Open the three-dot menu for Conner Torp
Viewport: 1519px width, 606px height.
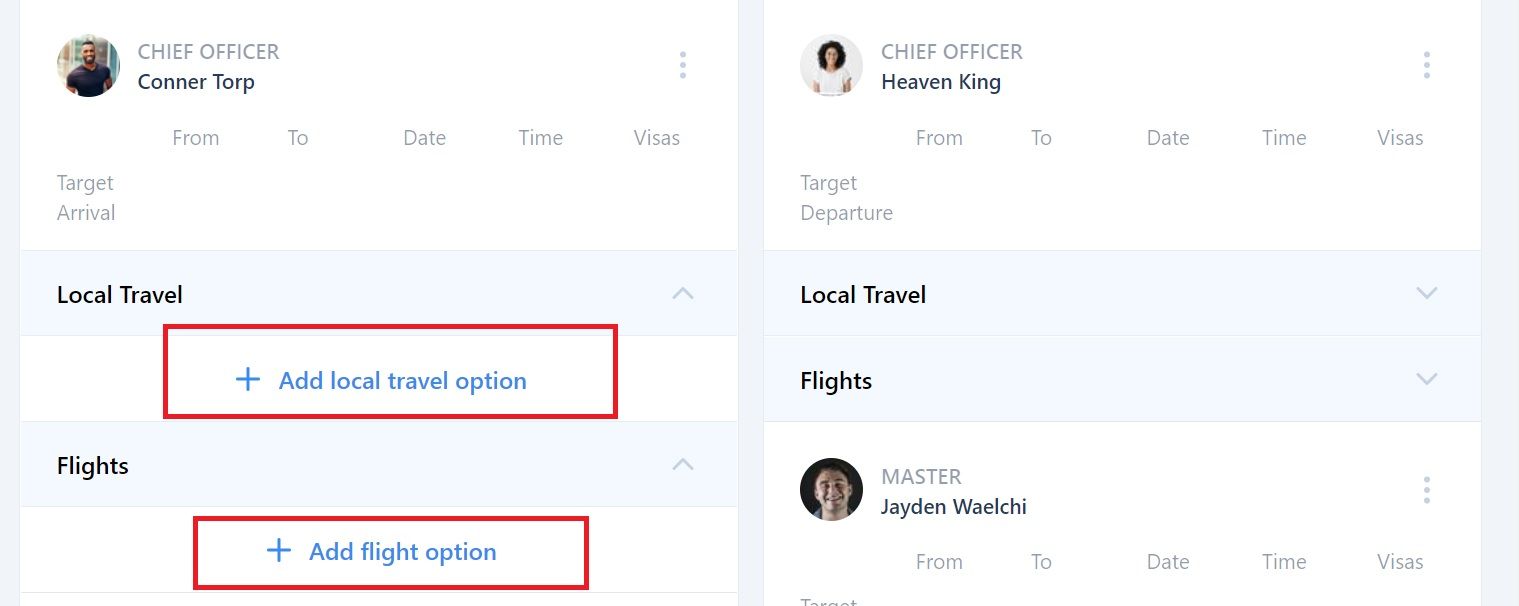[x=683, y=66]
